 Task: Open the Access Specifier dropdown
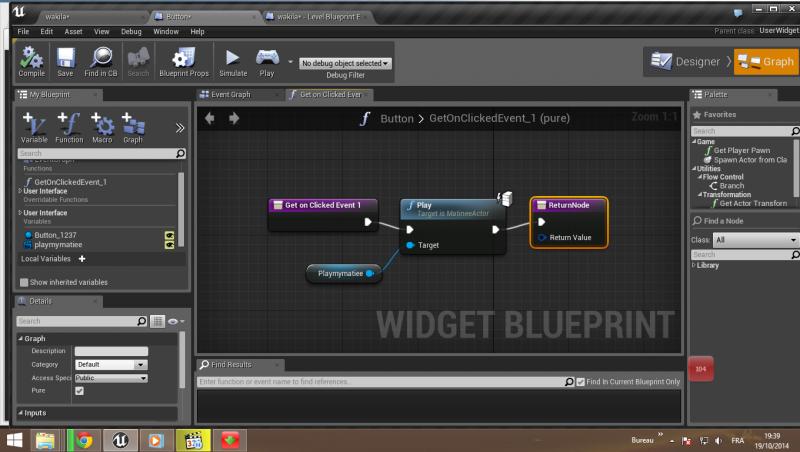tap(111, 378)
